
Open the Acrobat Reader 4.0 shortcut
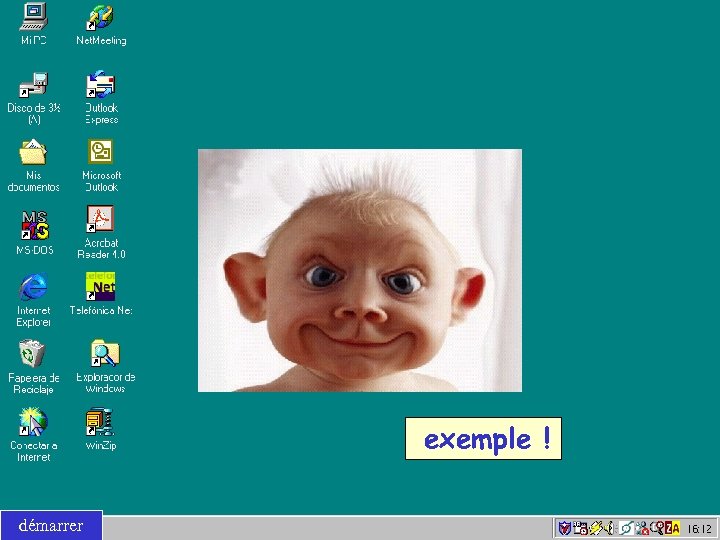coord(101,232)
